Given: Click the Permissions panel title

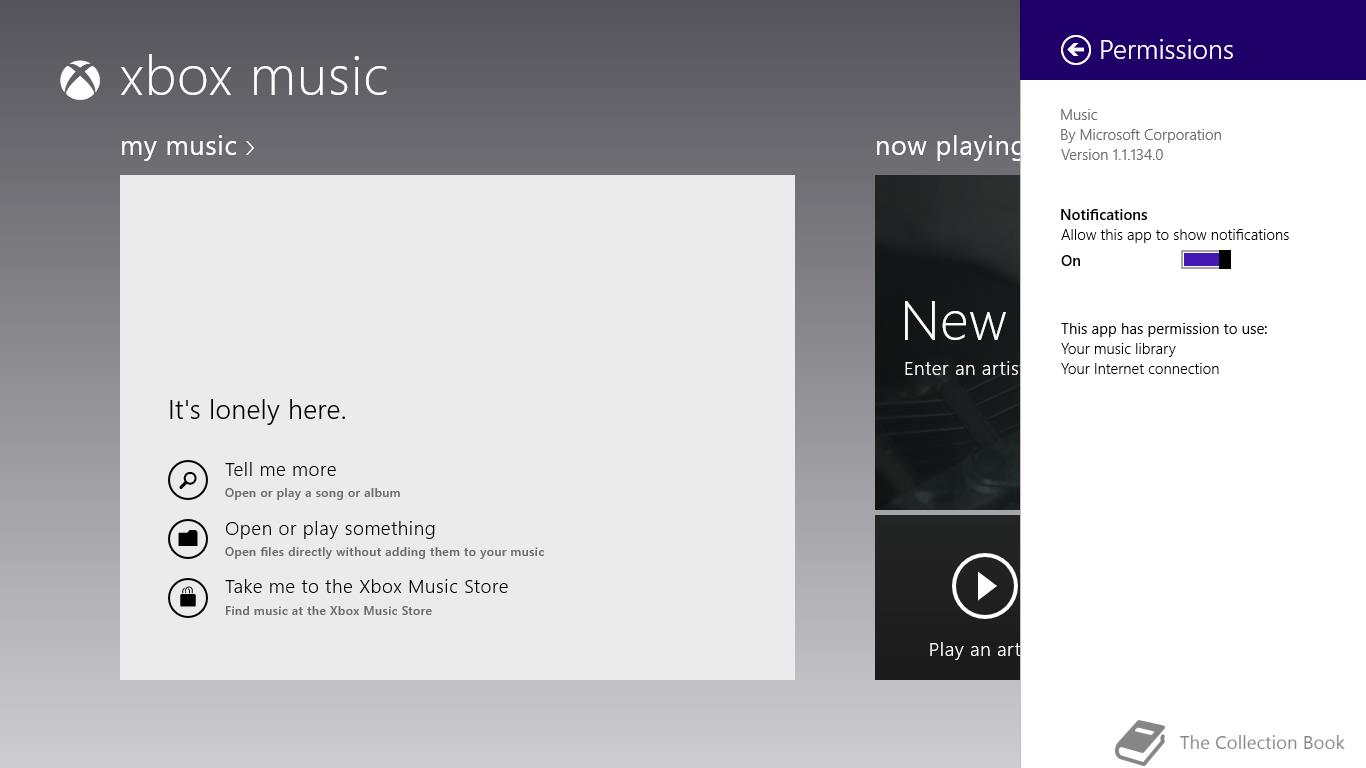Looking at the screenshot, I should (1166, 50).
